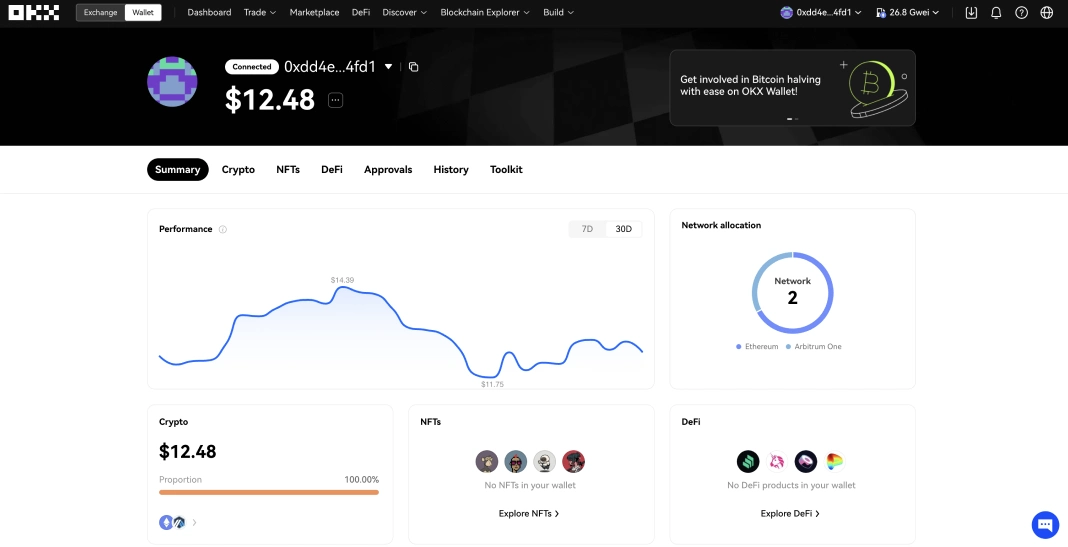Open the Dashboard page
Image resolution: width=1068 pixels, height=547 pixels.
209,12
